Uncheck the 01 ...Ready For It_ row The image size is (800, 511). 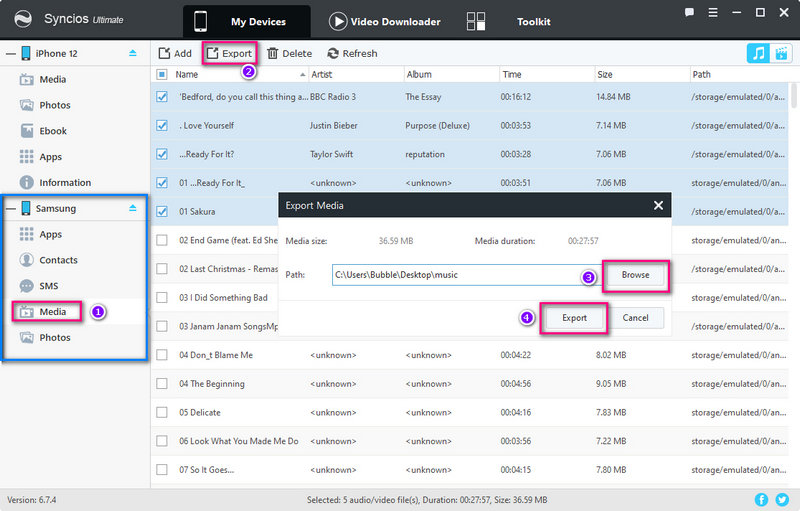click(162, 183)
